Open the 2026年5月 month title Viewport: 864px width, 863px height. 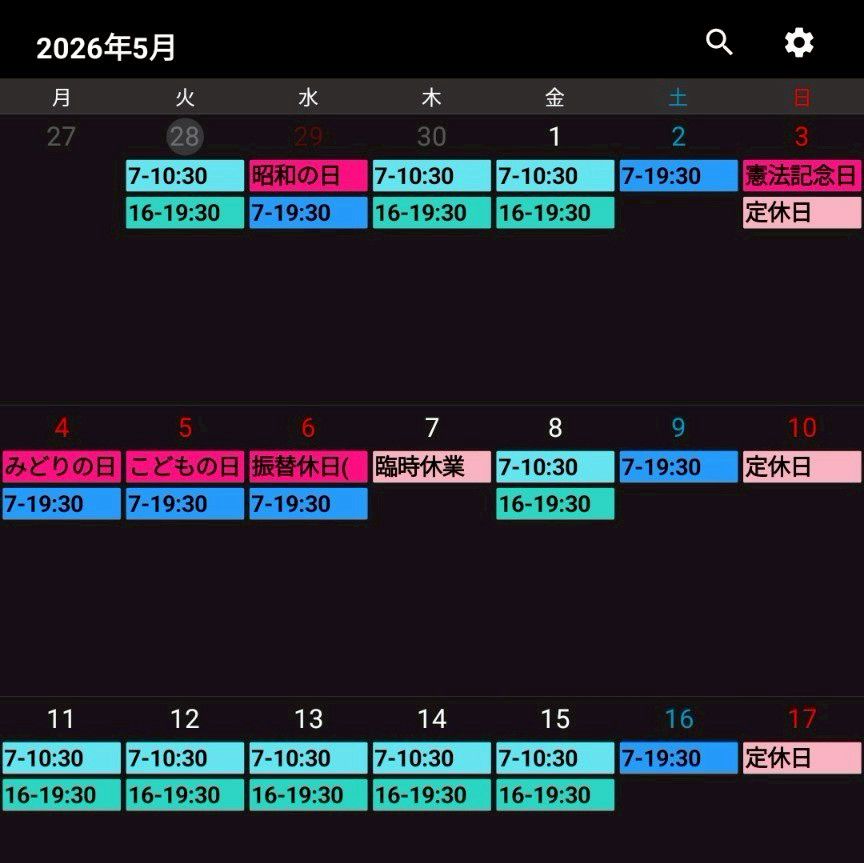(106, 48)
